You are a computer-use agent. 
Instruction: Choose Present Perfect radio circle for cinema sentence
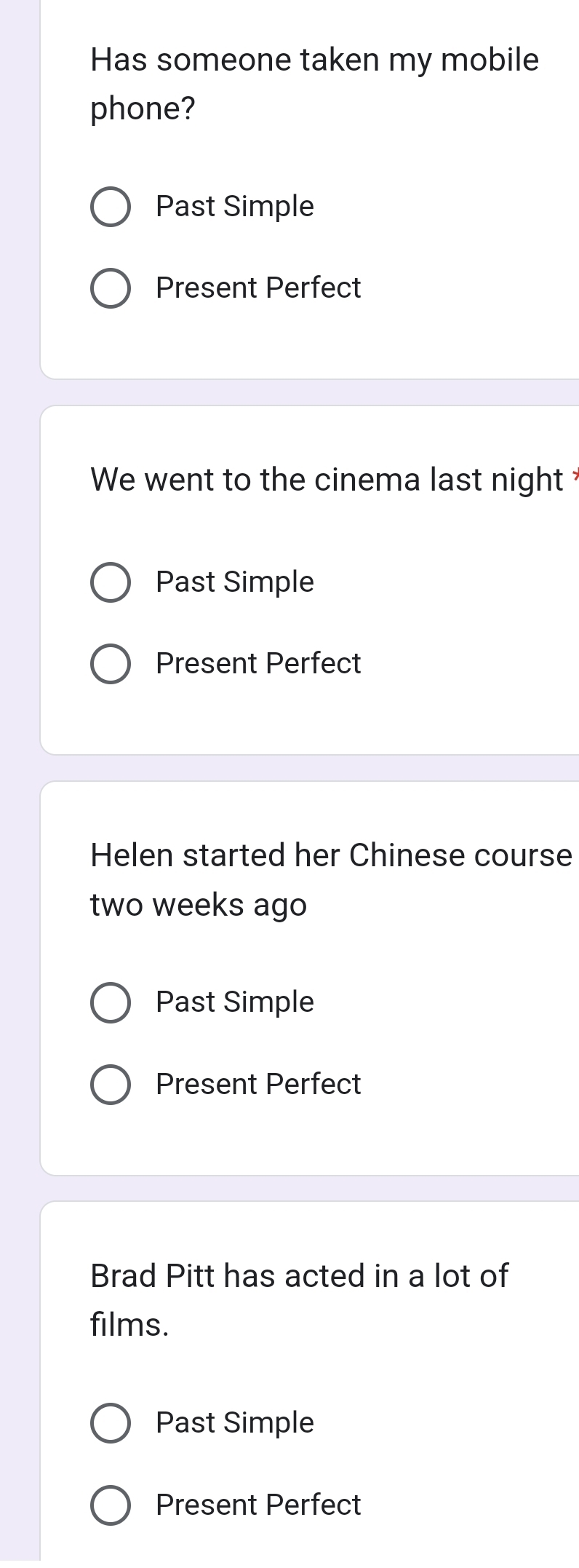tap(111, 664)
